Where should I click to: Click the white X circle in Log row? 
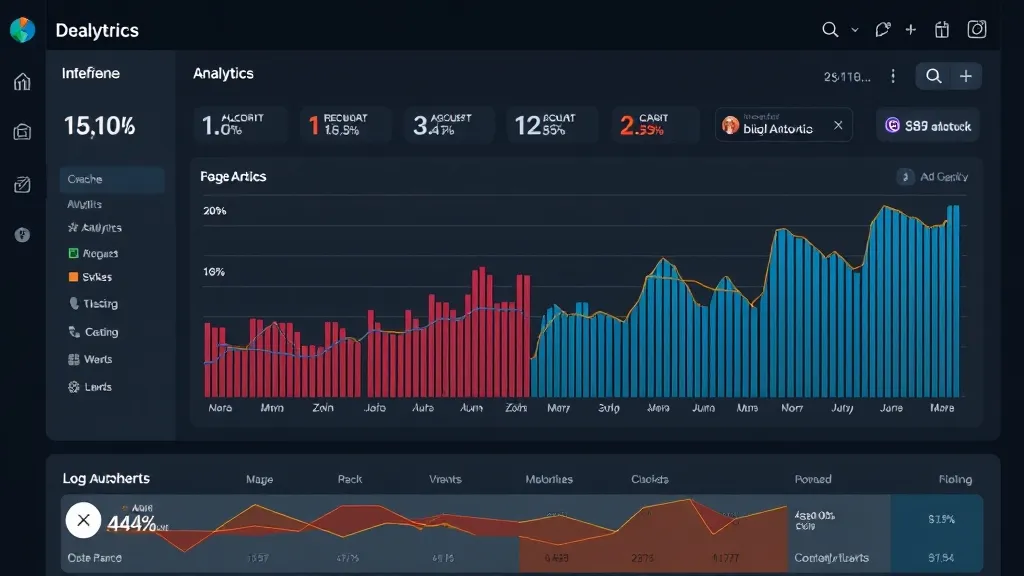coord(84,520)
